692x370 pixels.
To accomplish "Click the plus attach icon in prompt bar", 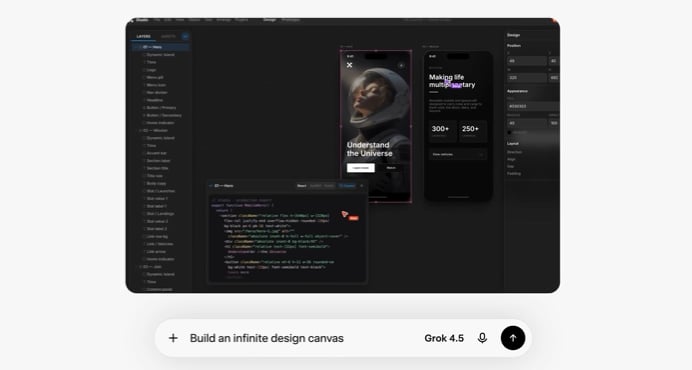I will (173, 338).
